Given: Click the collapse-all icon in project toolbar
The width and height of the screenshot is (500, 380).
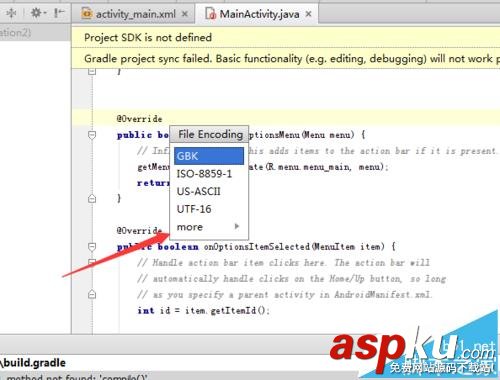Looking at the screenshot, I should (x=11, y=13).
